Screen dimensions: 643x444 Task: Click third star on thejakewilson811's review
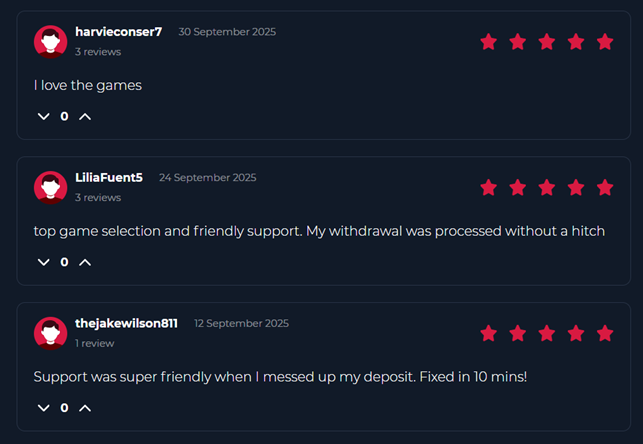[546, 333]
